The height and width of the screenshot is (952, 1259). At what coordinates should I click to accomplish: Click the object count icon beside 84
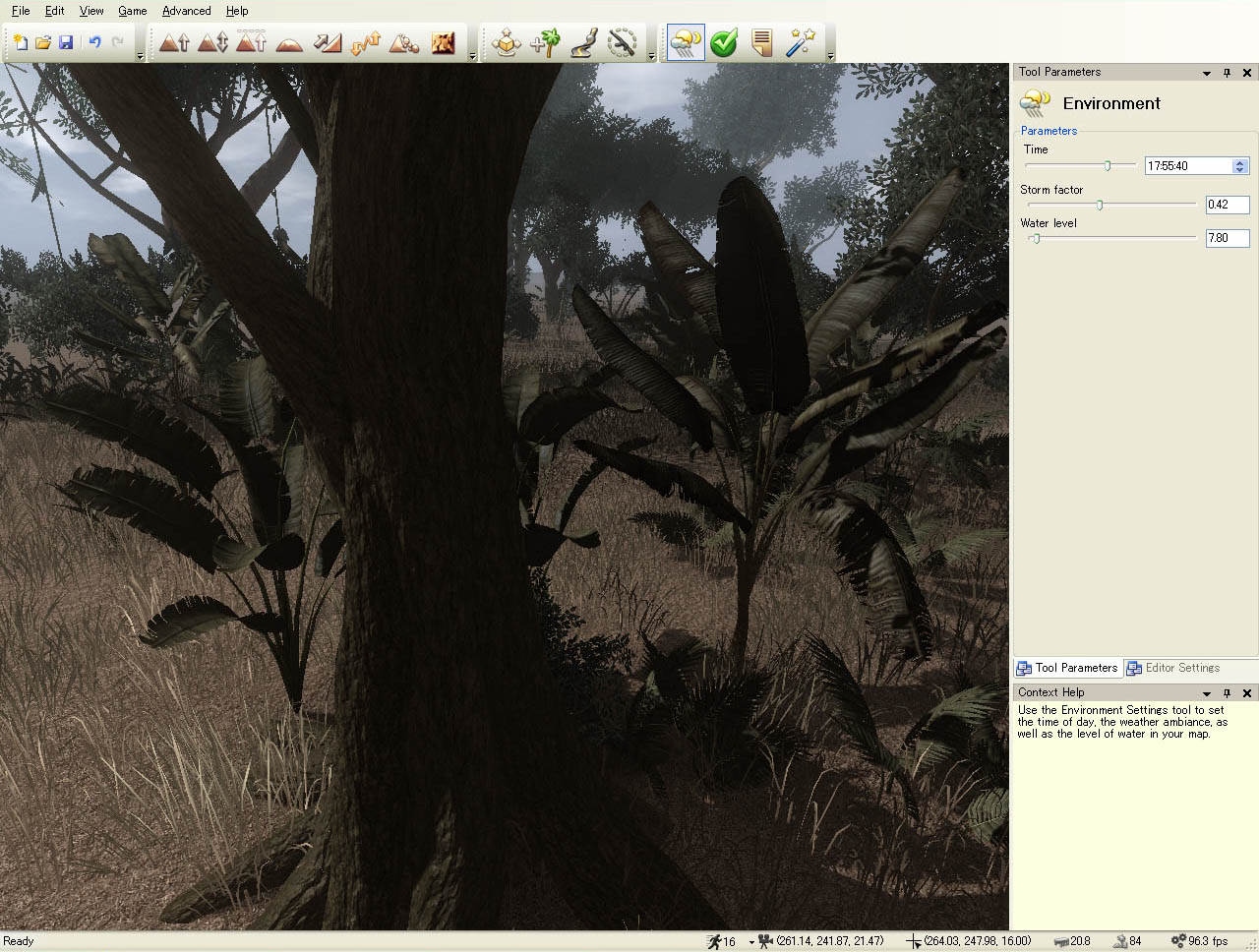(x=1119, y=941)
